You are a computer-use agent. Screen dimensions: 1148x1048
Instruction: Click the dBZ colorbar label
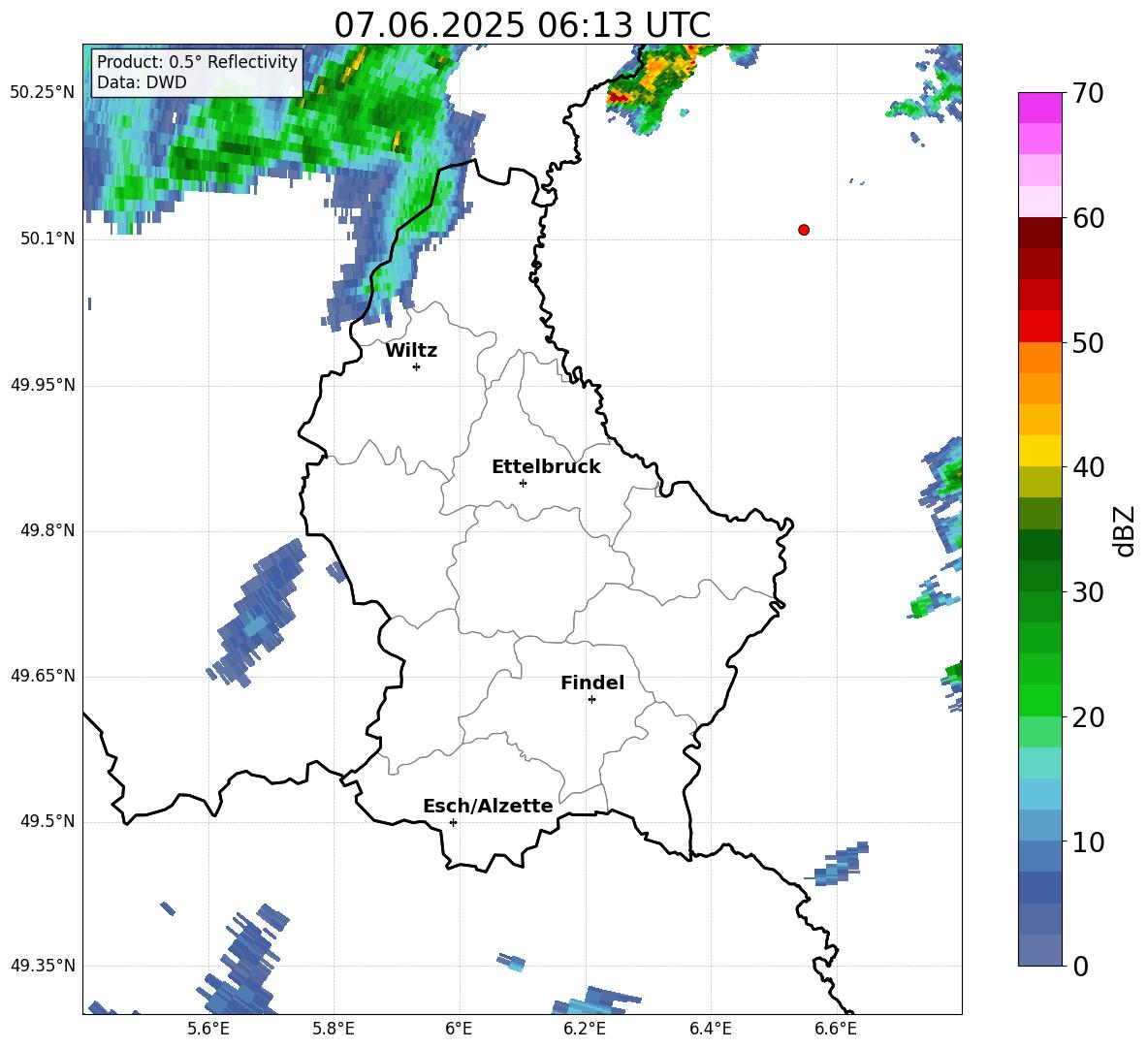coord(1126,530)
